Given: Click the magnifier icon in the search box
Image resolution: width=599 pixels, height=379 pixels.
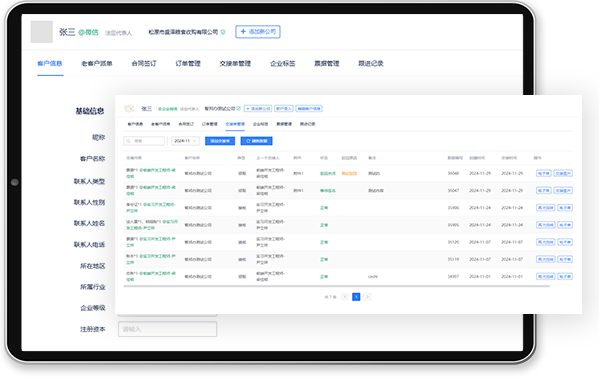Looking at the screenshot, I should pyautogui.click(x=129, y=141).
